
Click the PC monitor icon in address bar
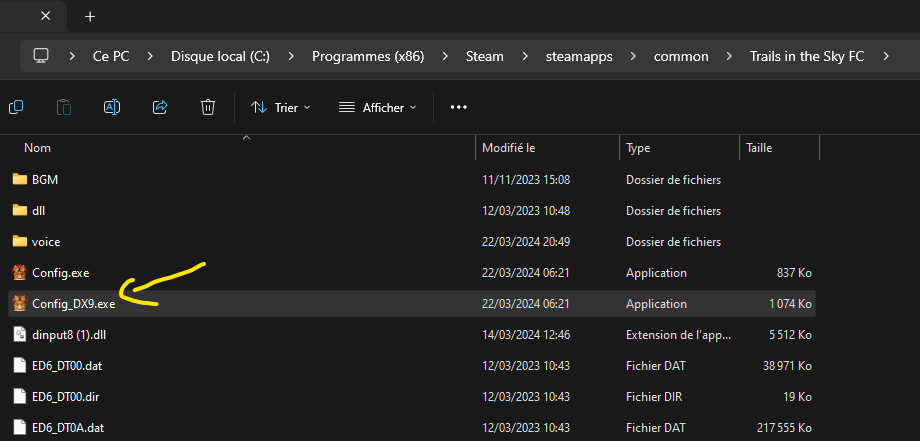(x=41, y=56)
